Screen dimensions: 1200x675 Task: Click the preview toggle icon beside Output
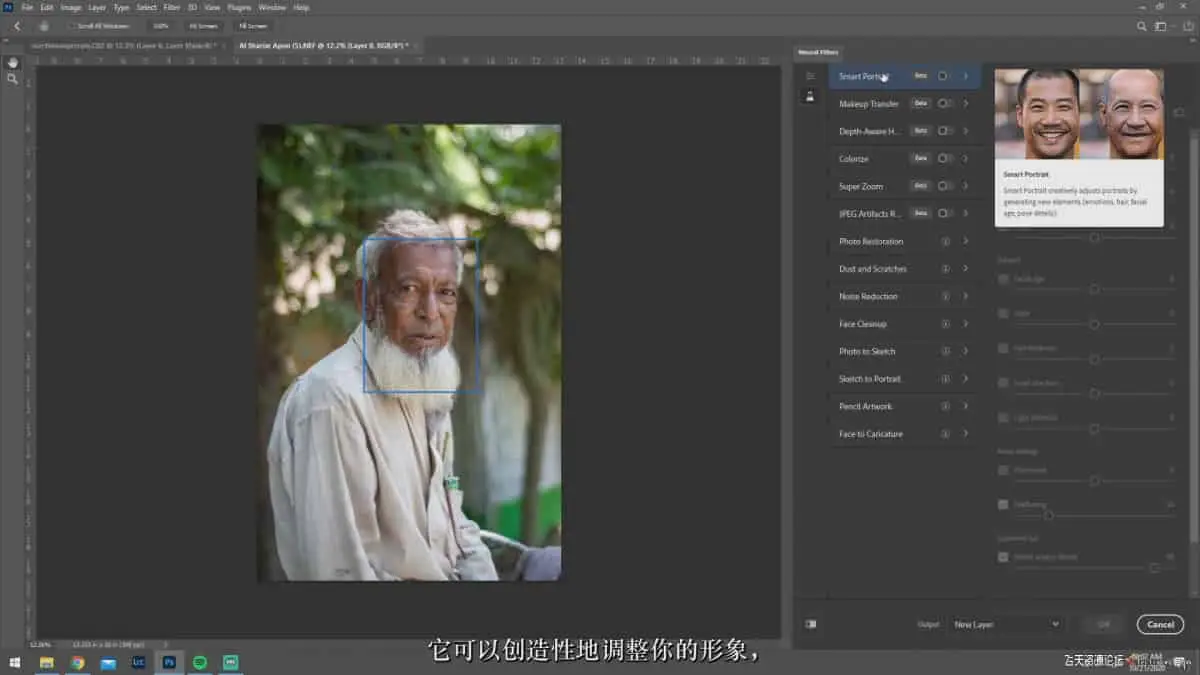click(810, 624)
